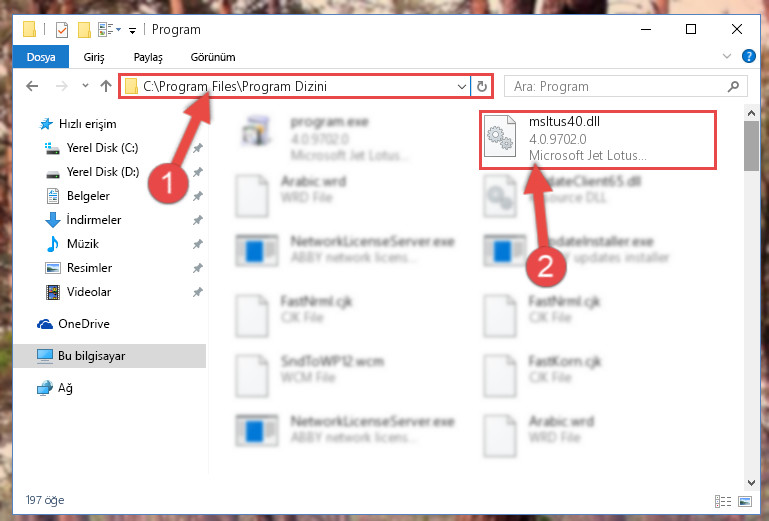Open the Dosya menu tab
Viewport: 769px width, 521px height.
[41, 57]
